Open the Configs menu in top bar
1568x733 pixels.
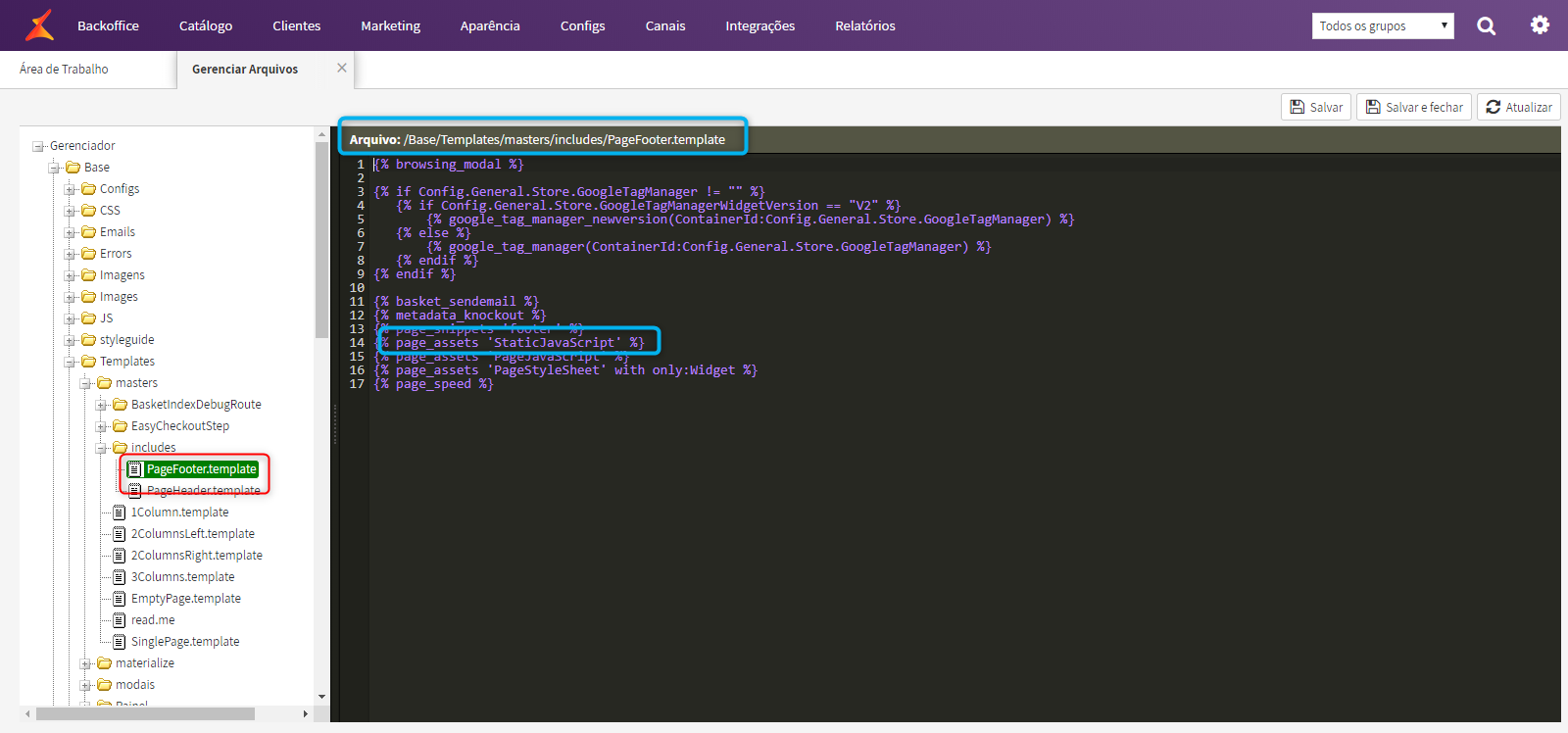583,25
